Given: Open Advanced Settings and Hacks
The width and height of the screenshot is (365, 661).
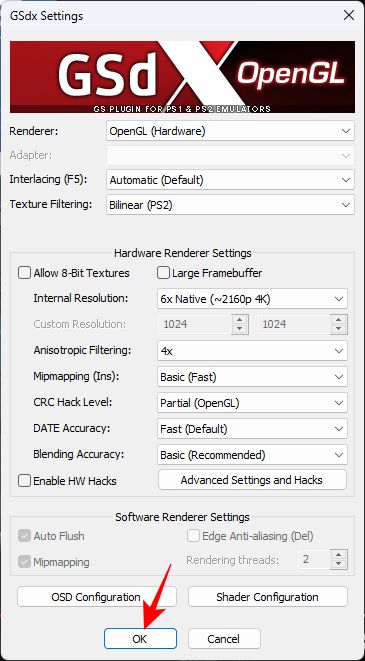Looking at the screenshot, I should pos(252,480).
